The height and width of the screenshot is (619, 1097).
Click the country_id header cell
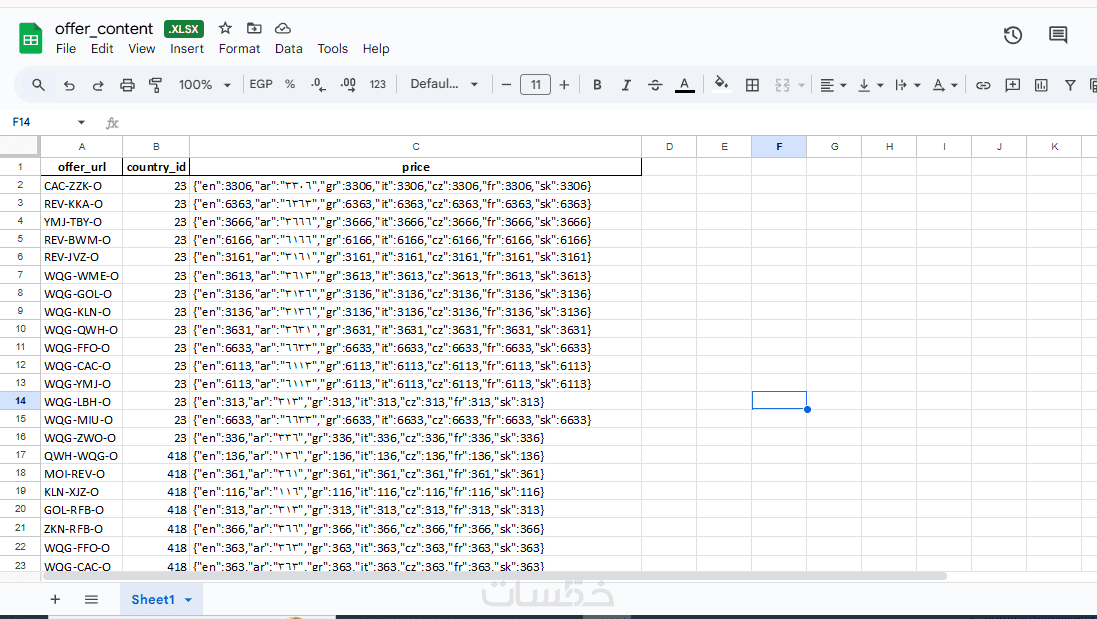(156, 166)
